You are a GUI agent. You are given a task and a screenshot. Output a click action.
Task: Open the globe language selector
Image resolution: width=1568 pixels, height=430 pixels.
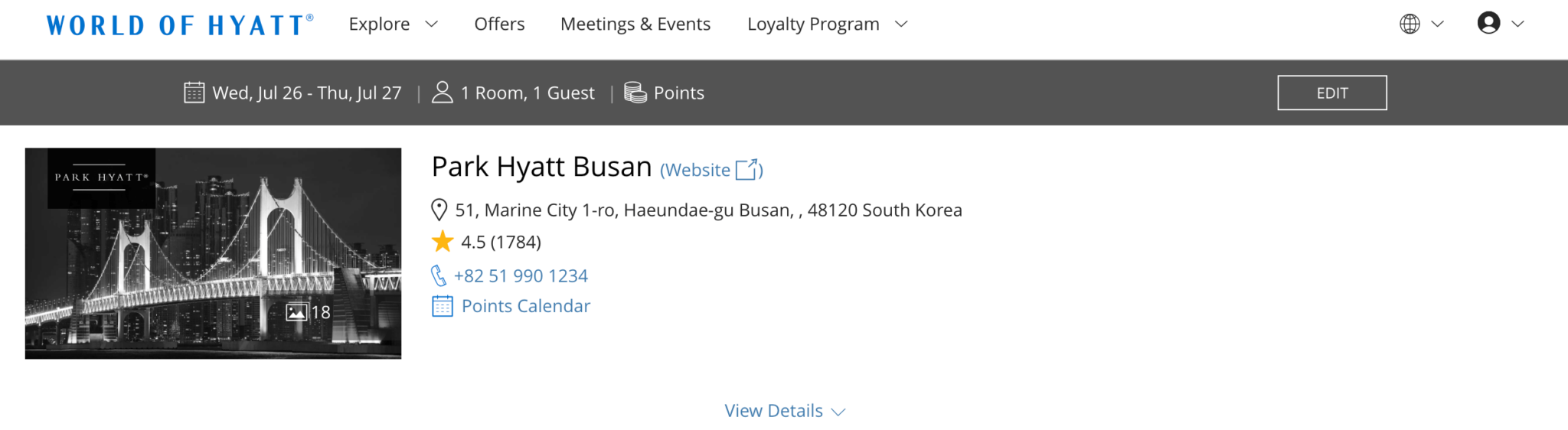tap(1410, 24)
